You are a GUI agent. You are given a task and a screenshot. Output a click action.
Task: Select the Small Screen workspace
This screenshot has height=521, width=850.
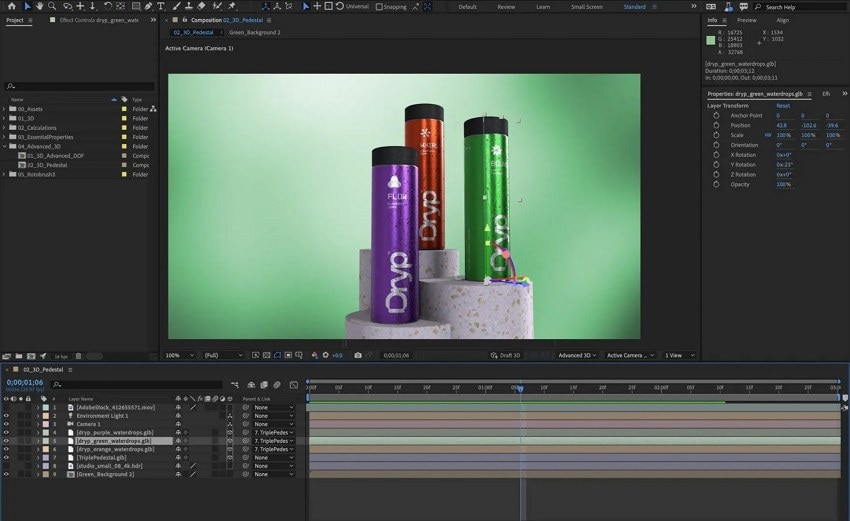(x=586, y=7)
